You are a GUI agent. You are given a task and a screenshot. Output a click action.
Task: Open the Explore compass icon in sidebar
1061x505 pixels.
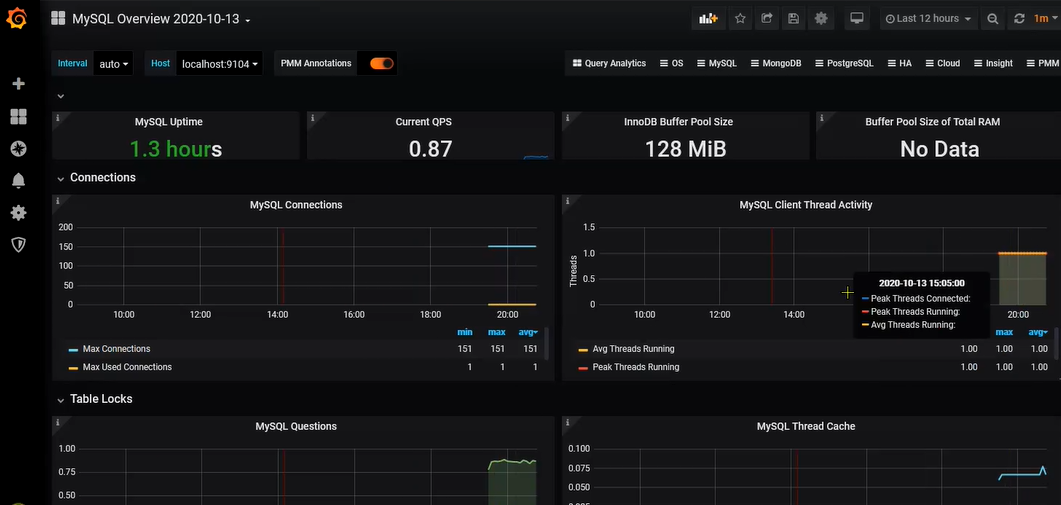tap(18, 149)
